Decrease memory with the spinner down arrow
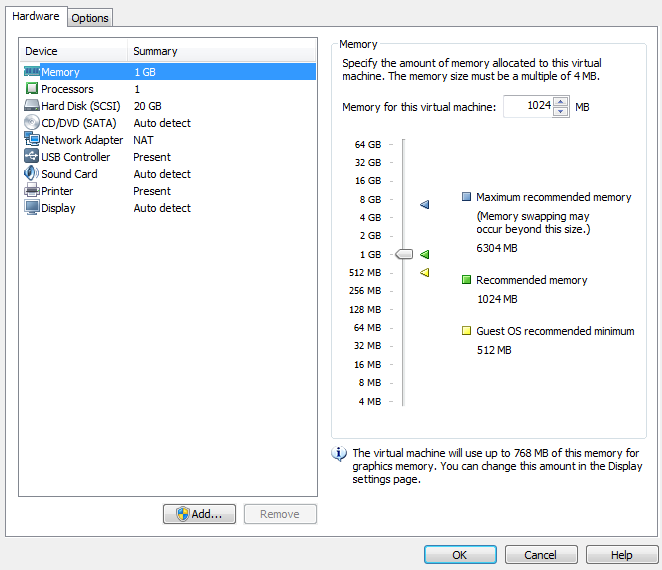 (560, 111)
